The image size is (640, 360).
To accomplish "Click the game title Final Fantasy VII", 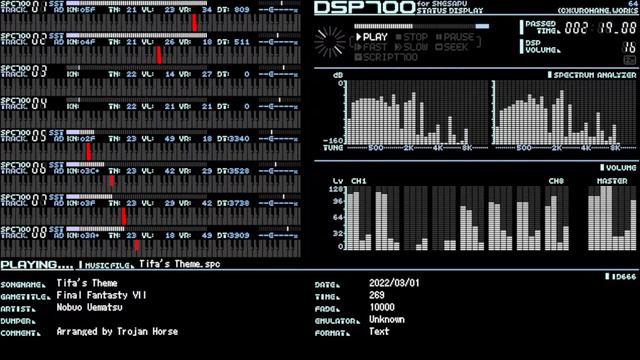I will [101, 295].
